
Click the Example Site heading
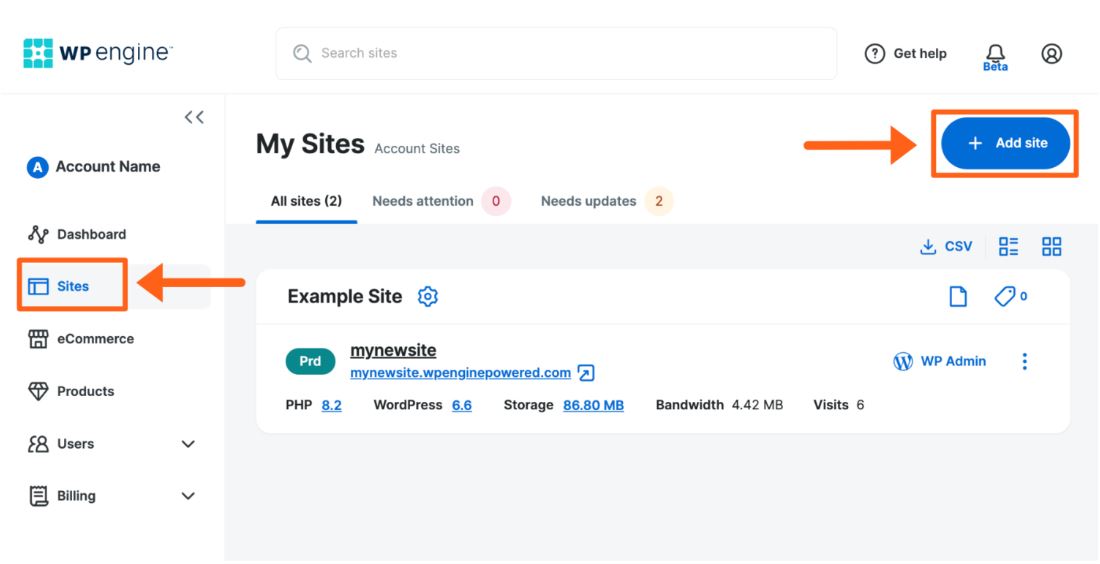click(x=345, y=297)
